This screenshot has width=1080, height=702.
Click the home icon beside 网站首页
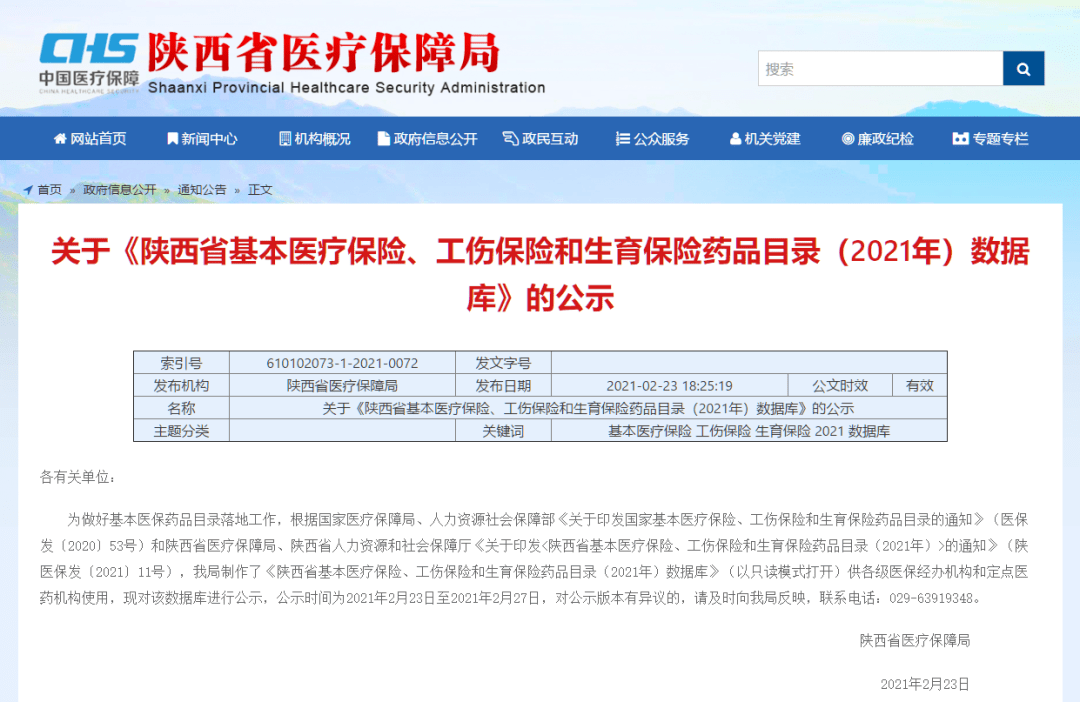(59, 139)
